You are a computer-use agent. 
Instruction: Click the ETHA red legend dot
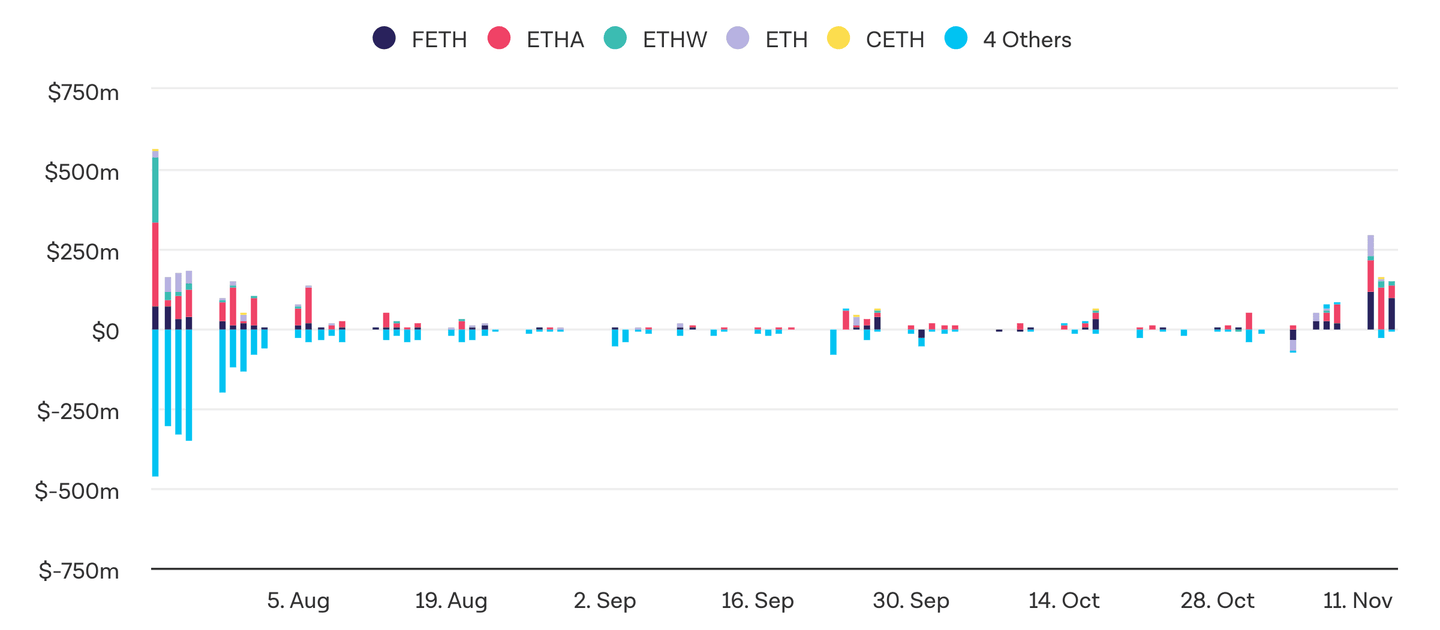click(499, 39)
